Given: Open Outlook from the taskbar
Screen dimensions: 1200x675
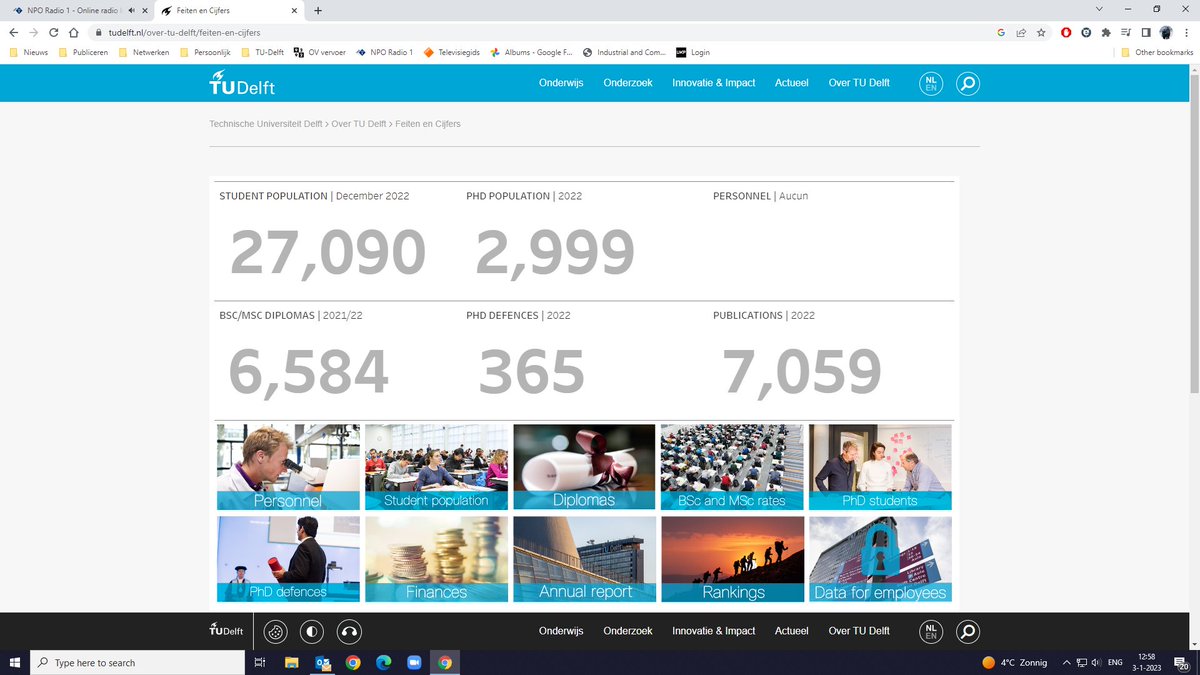Looking at the screenshot, I should (322, 663).
